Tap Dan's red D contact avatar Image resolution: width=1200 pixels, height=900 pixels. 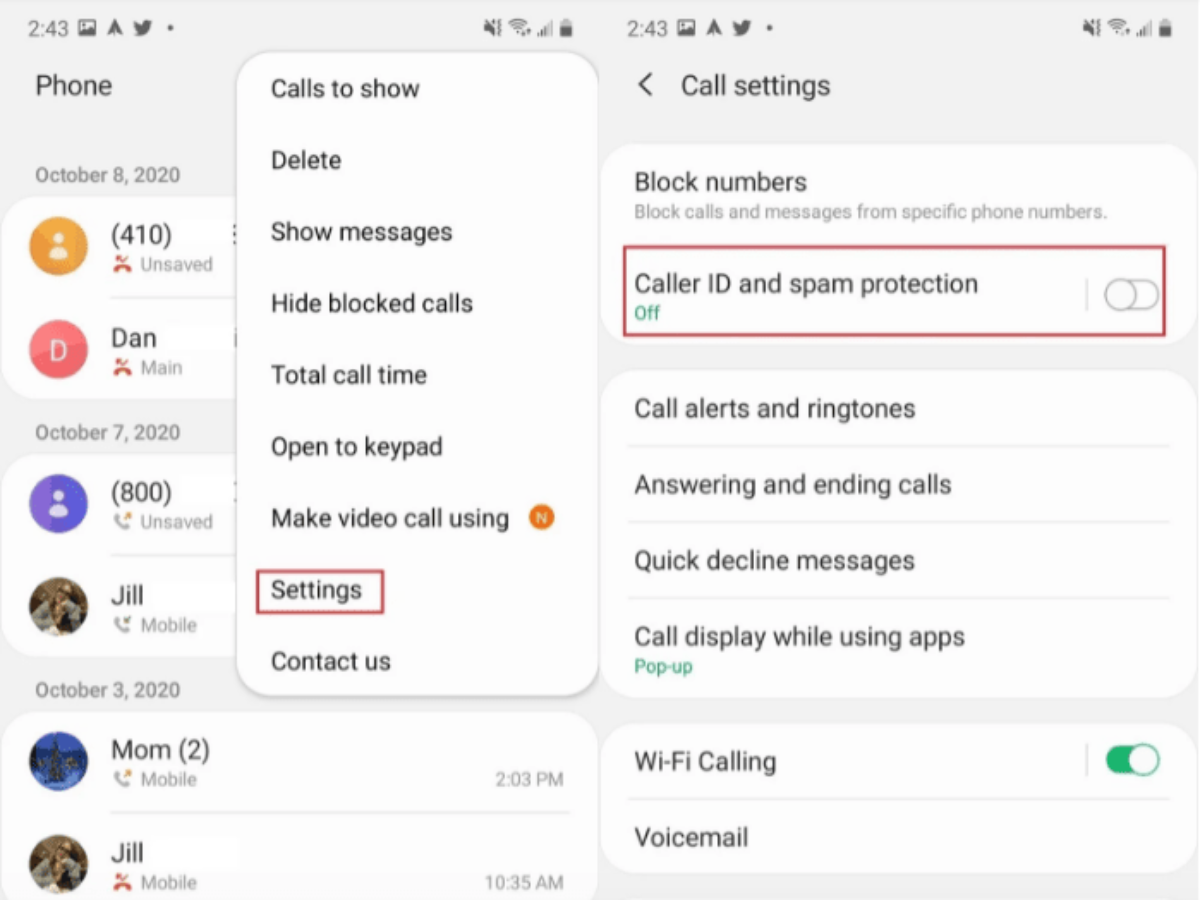click(x=58, y=349)
